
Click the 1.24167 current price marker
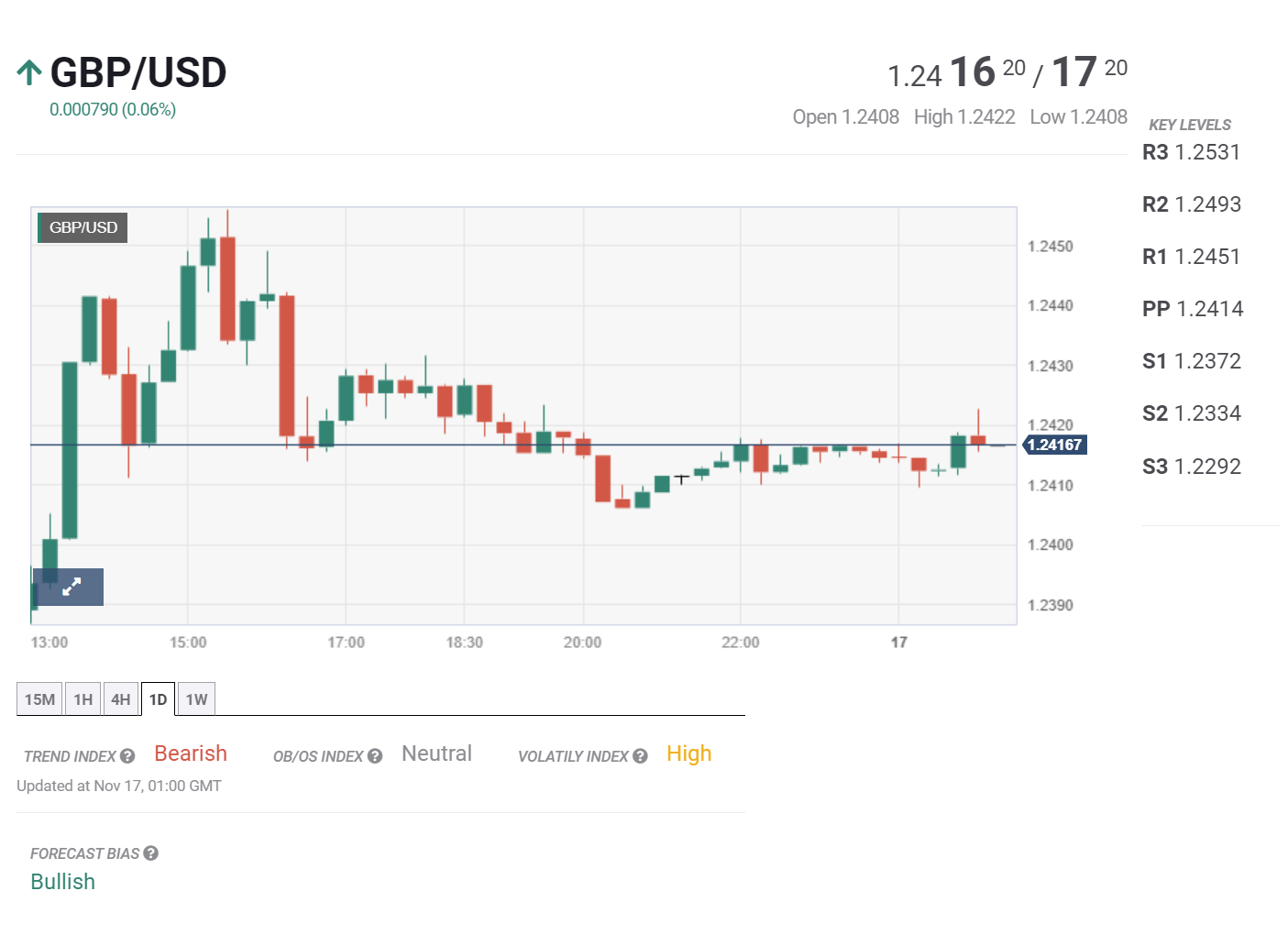[x=1054, y=445]
